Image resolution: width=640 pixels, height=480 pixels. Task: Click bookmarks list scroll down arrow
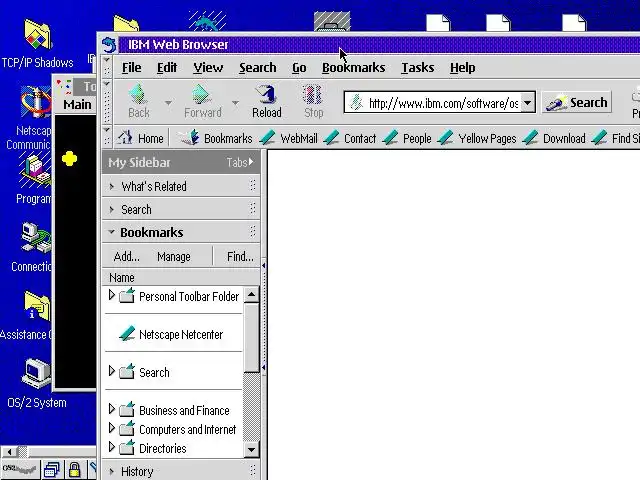[251, 450]
